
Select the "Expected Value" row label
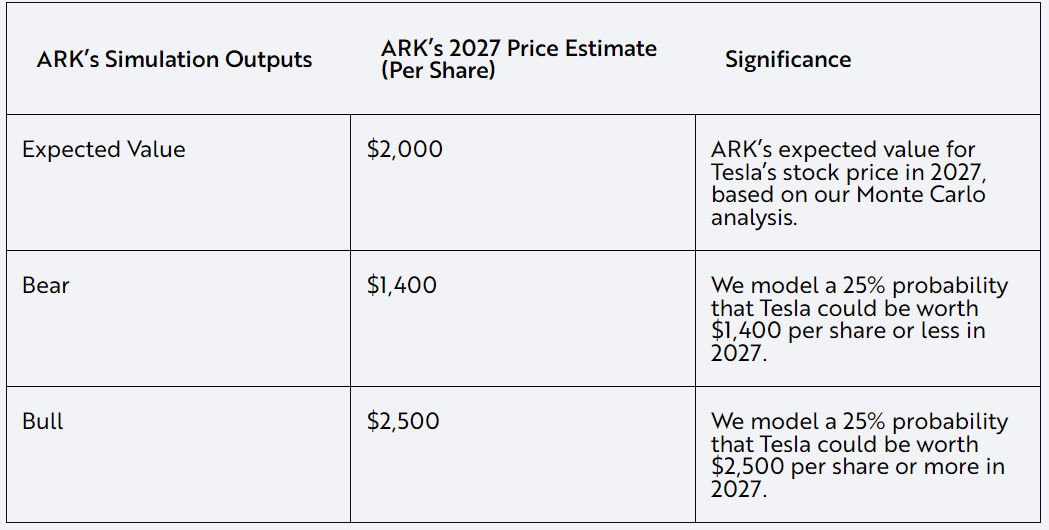104,149
